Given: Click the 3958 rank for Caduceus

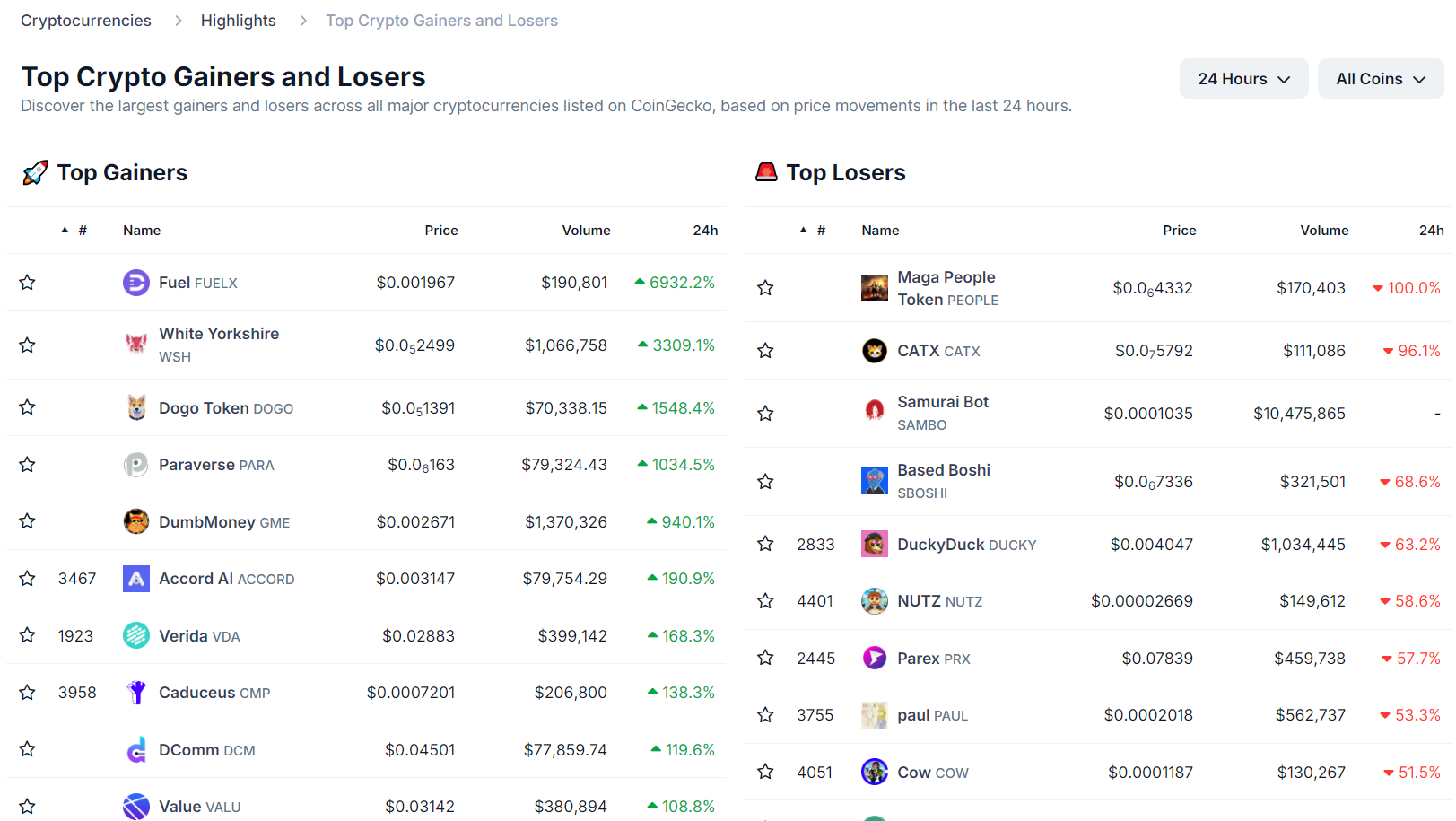Looking at the screenshot, I should pos(77,693).
